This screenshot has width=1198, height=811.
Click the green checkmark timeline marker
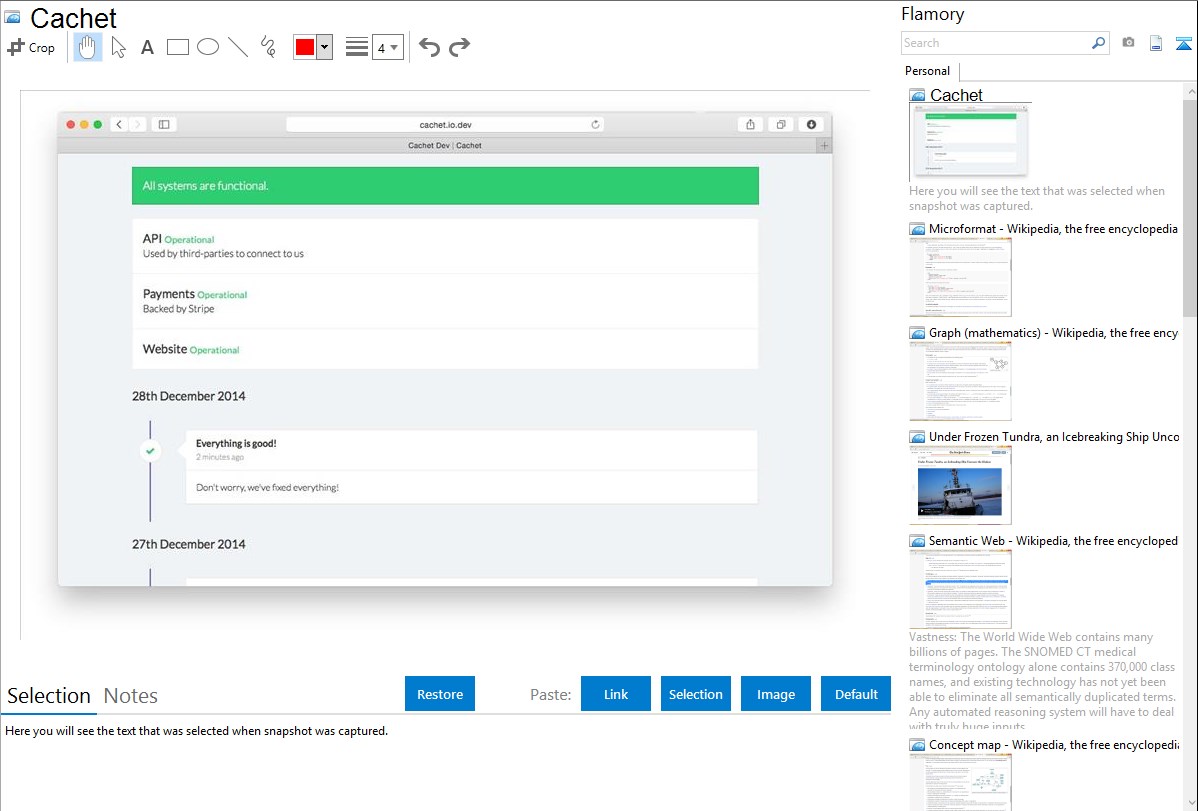151,451
